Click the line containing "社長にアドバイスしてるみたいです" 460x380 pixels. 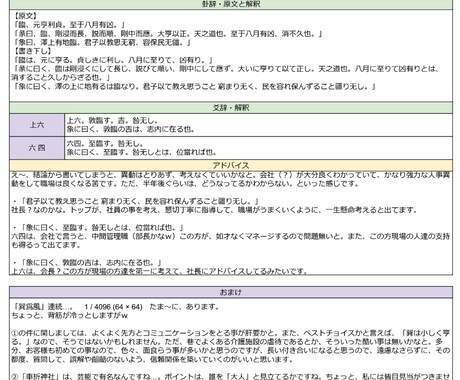[x=159, y=271]
